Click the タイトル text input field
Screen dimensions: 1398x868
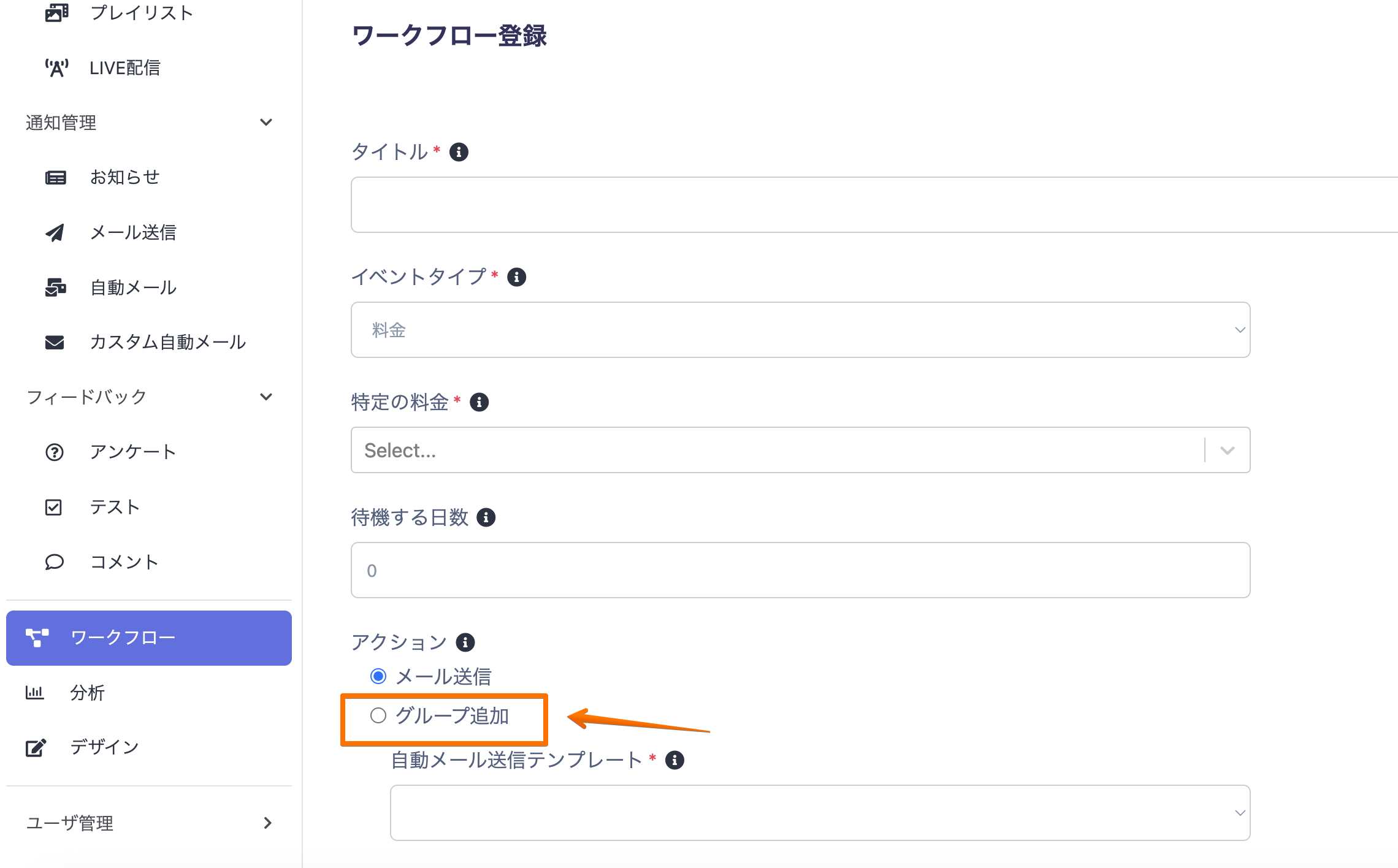tap(871, 205)
